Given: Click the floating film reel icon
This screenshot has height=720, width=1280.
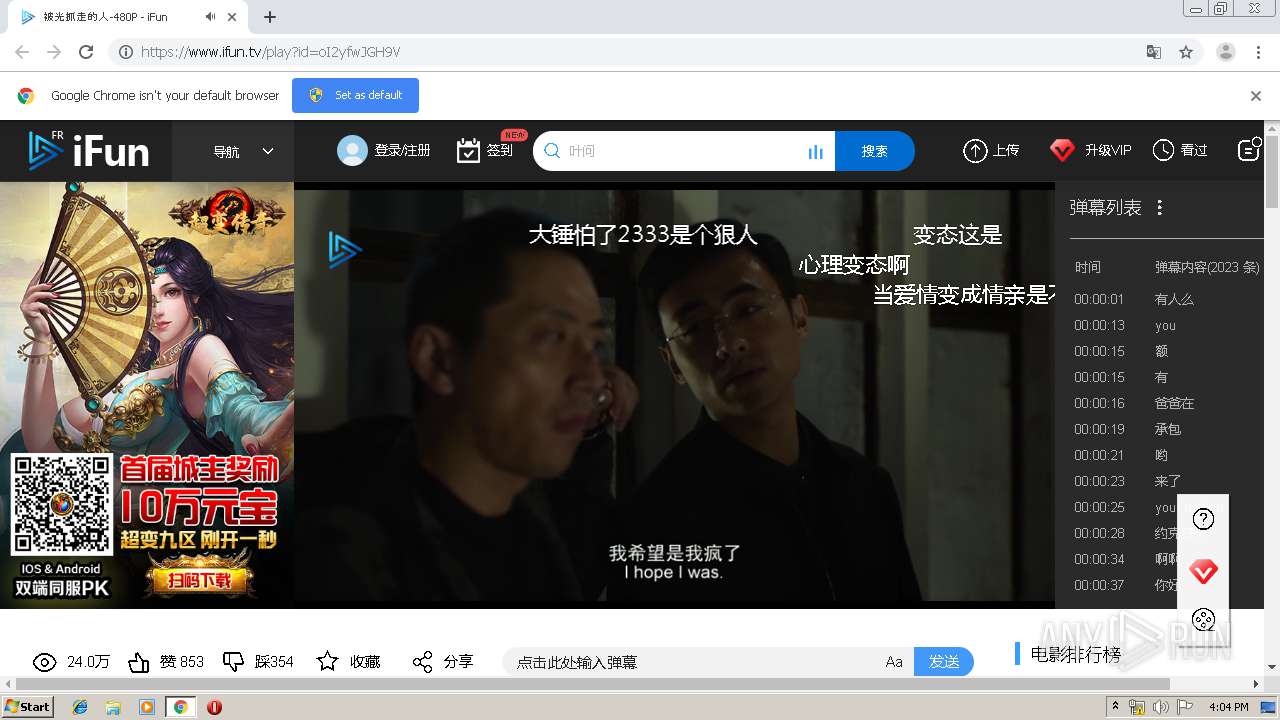Looking at the screenshot, I should point(1204,620).
